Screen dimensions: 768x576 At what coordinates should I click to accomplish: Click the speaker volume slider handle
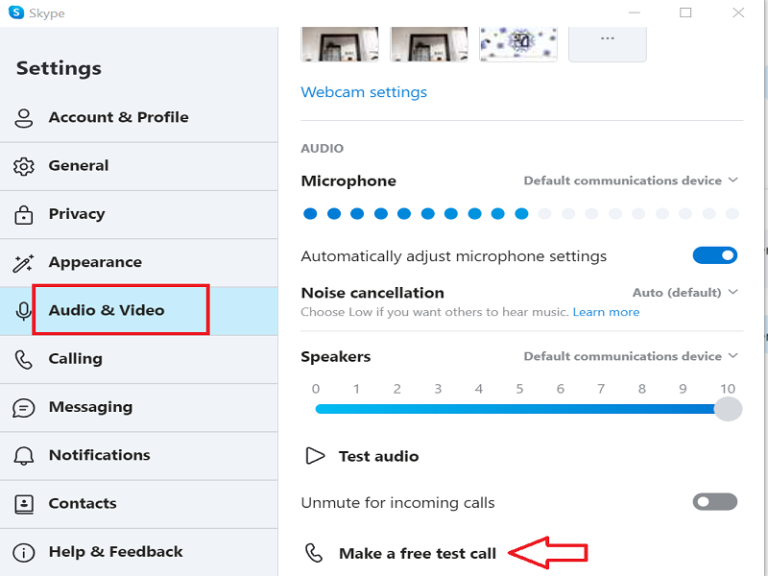pos(728,409)
